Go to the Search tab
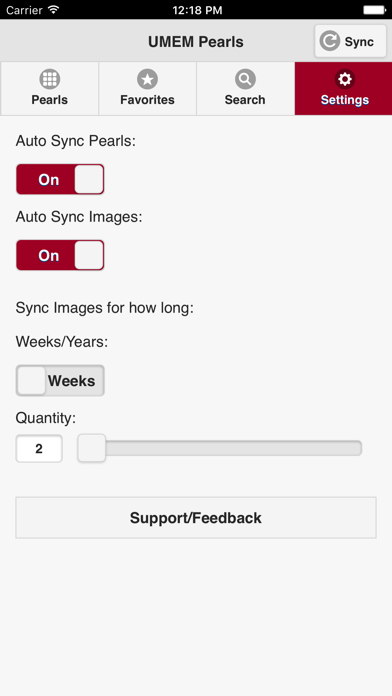 click(x=245, y=88)
